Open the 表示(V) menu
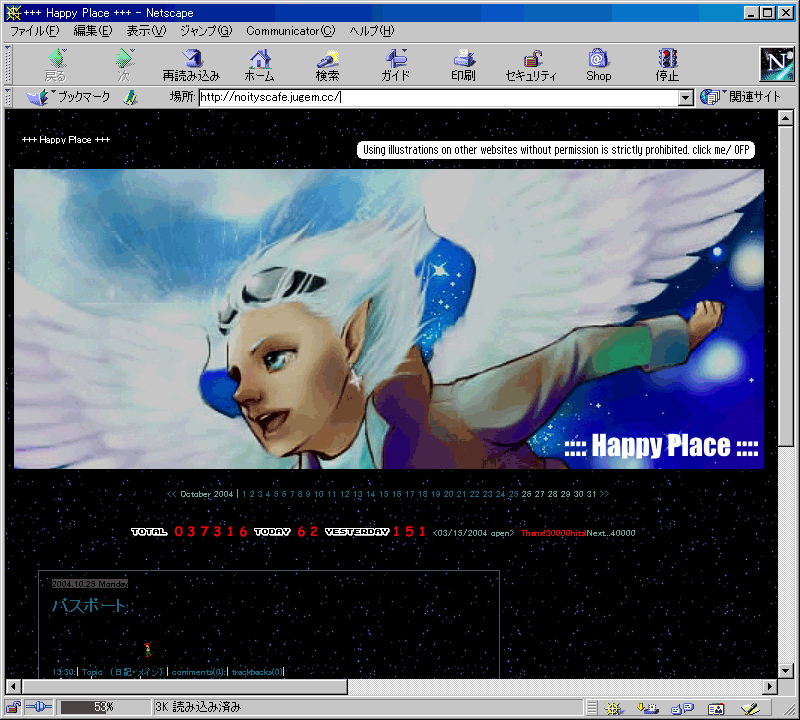Image resolution: width=800 pixels, height=720 pixels. tap(146, 31)
